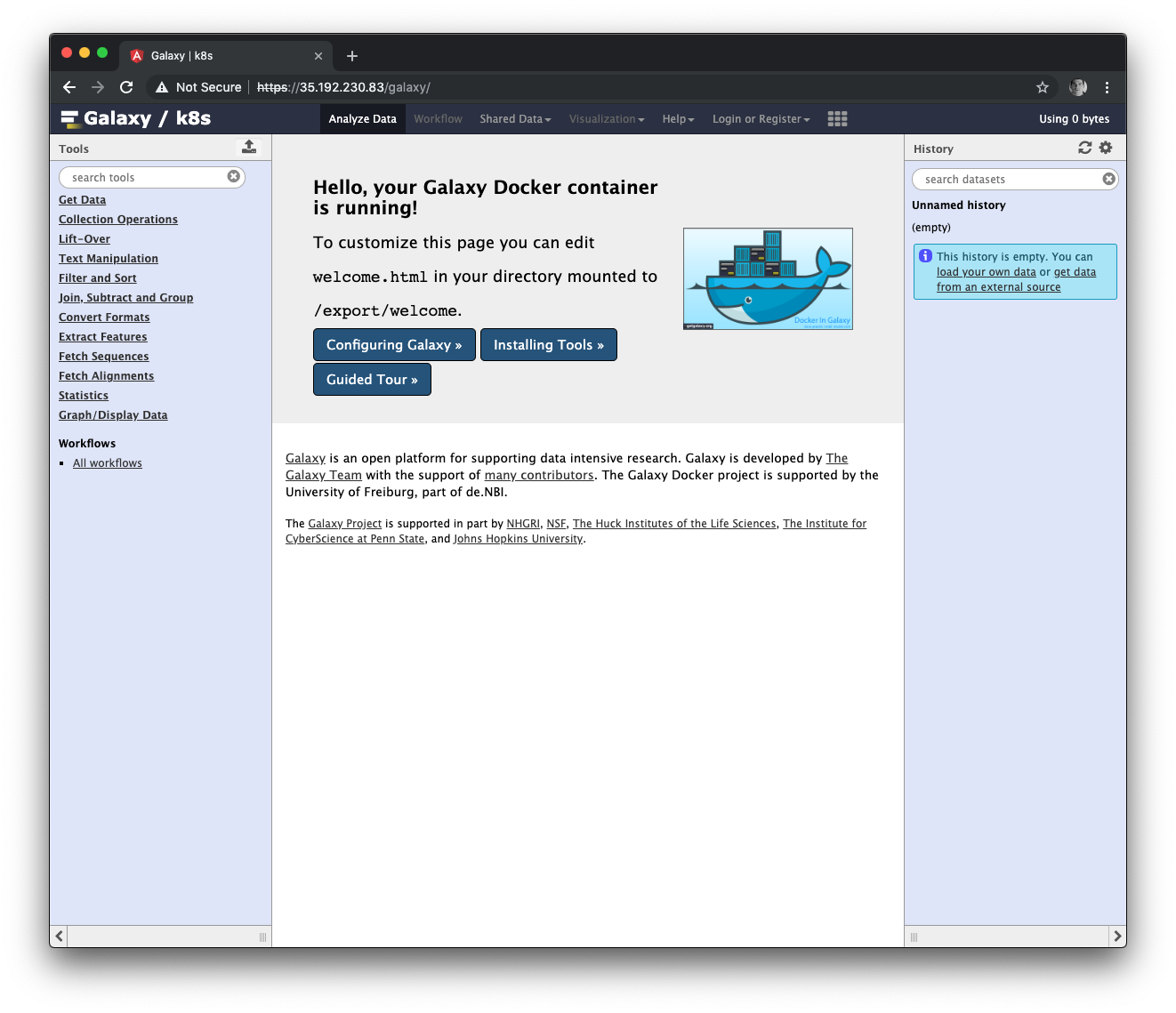Go back in browser history
Image resolution: width=1176 pixels, height=1013 pixels.
click(69, 87)
